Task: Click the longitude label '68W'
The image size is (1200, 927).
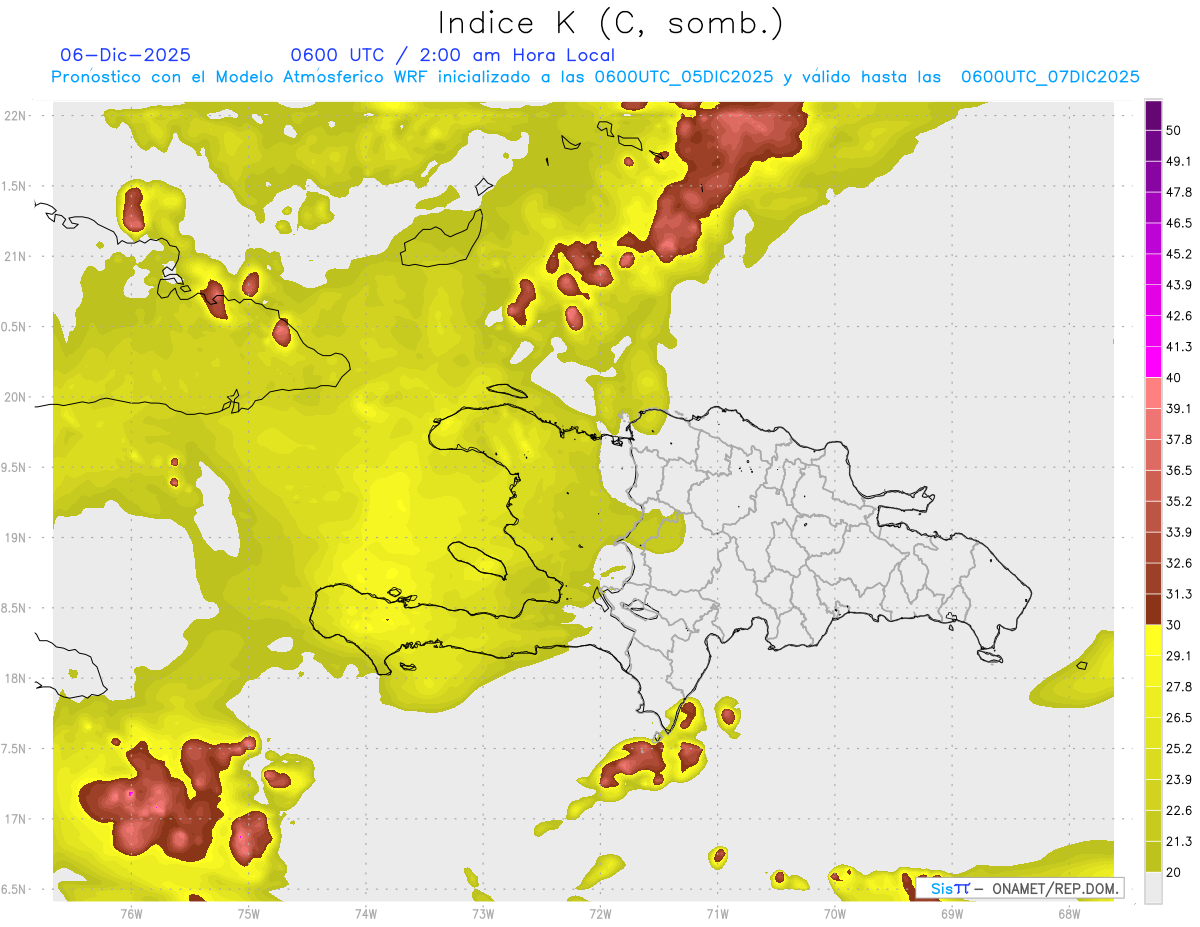Action: 1069,913
